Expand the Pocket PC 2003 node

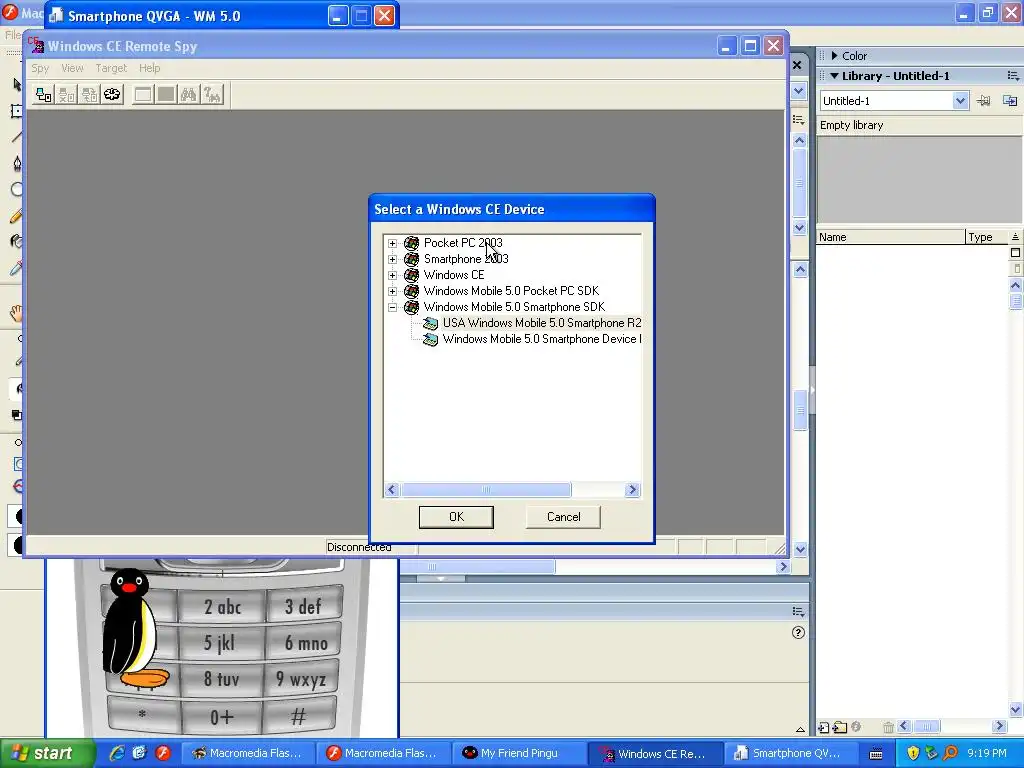tap(392, 243)
